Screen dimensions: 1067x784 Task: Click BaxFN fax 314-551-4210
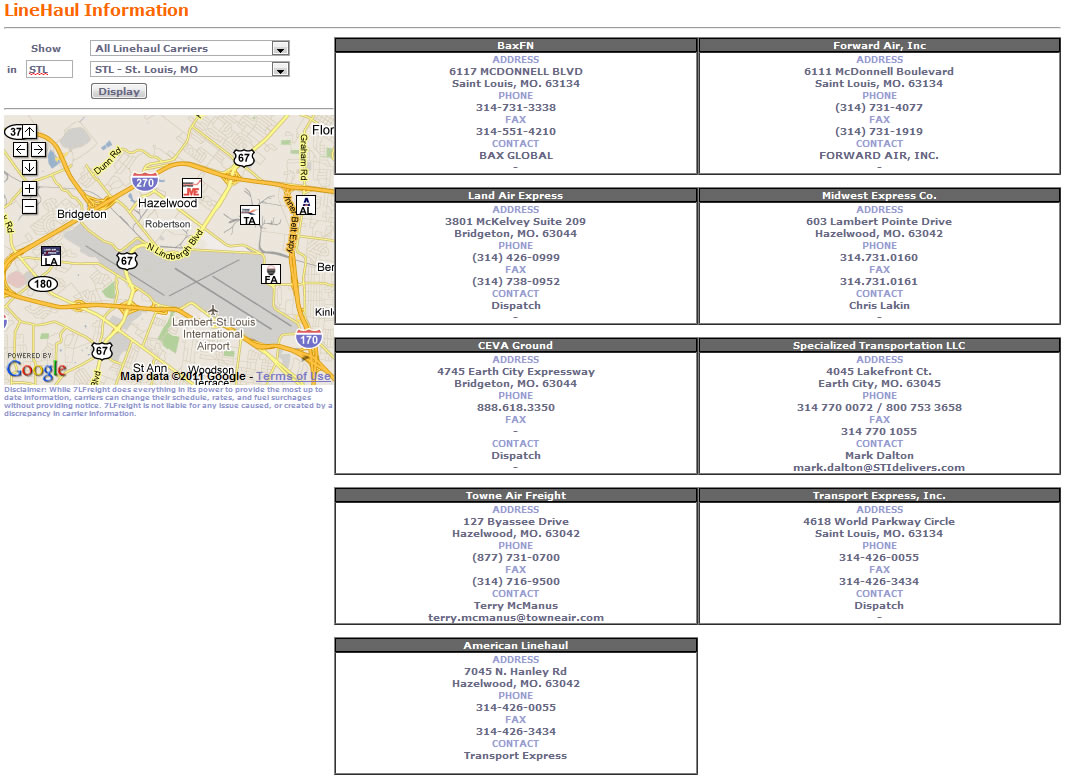point(516,131)
